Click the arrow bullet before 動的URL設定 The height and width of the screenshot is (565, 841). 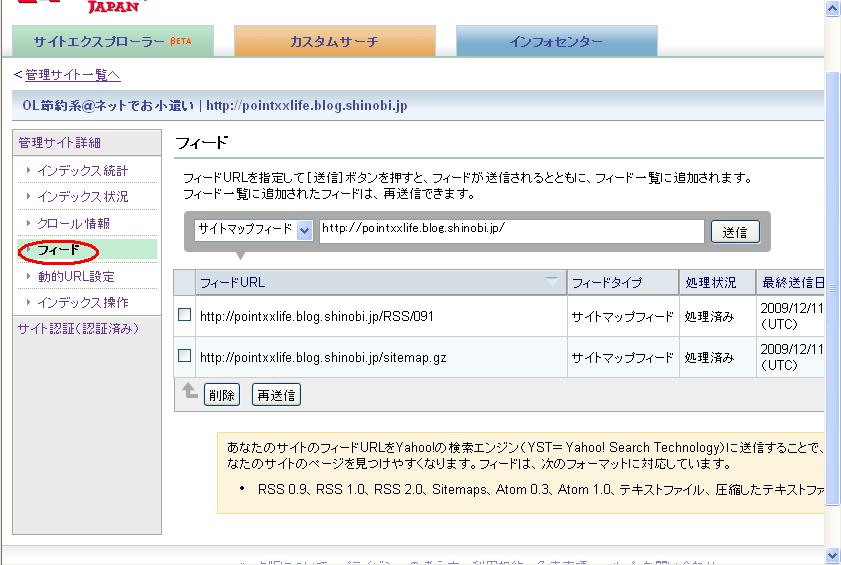[28, 276]
